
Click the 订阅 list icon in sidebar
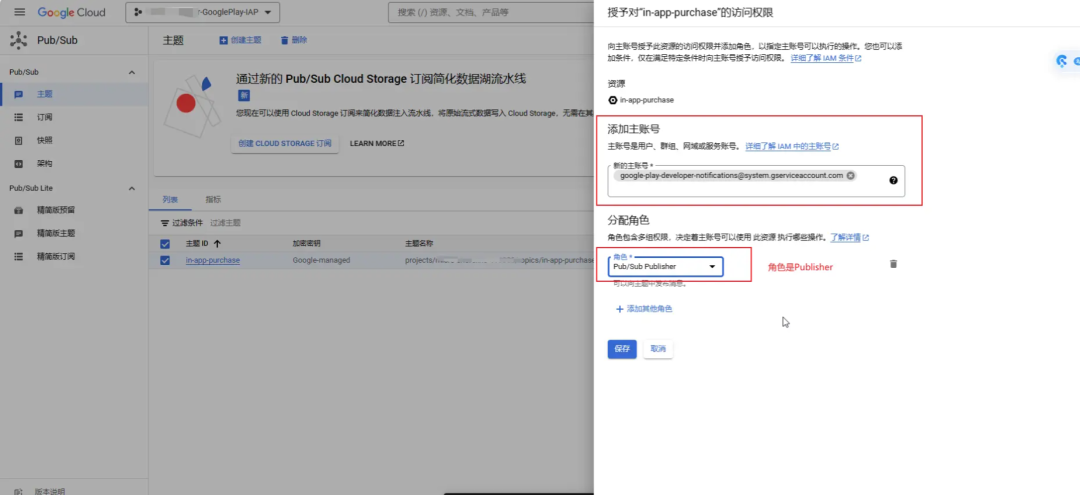(x=19, y=117)
